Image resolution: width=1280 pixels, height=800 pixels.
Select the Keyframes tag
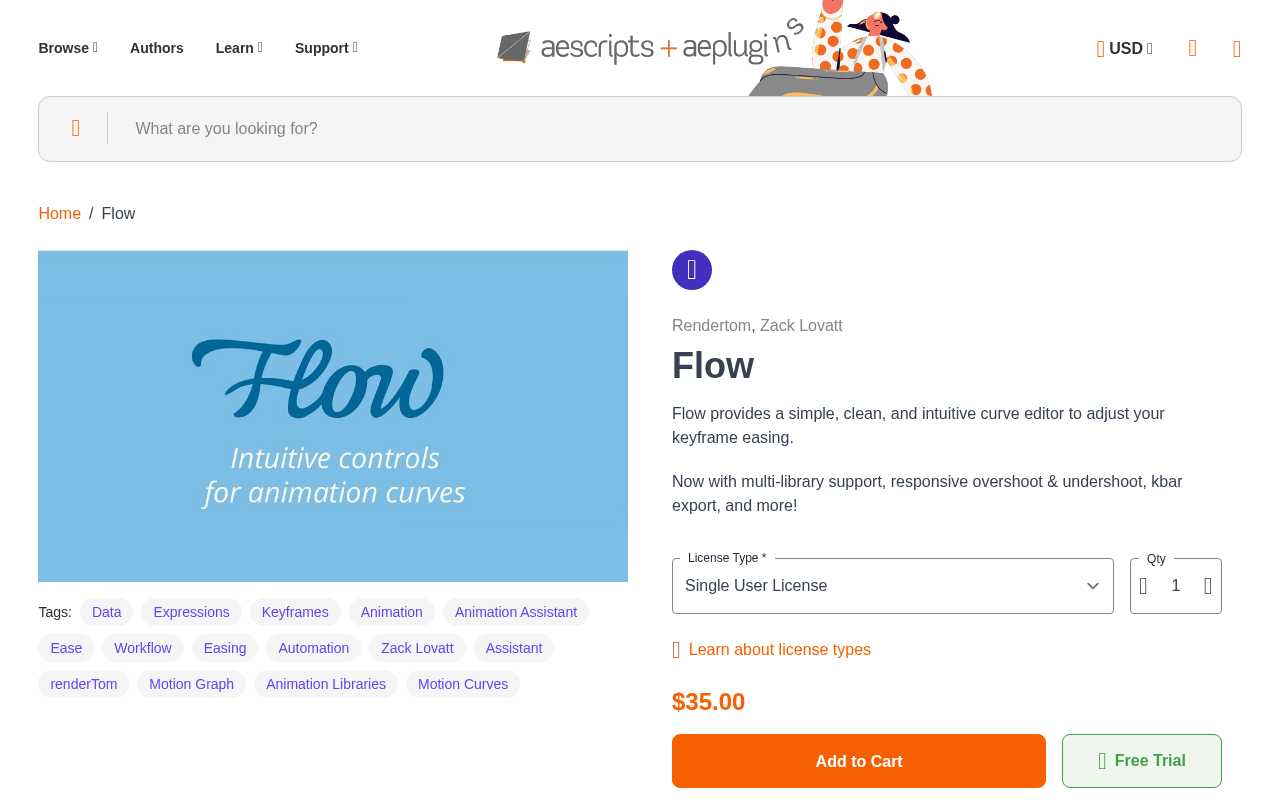(295, 612)
